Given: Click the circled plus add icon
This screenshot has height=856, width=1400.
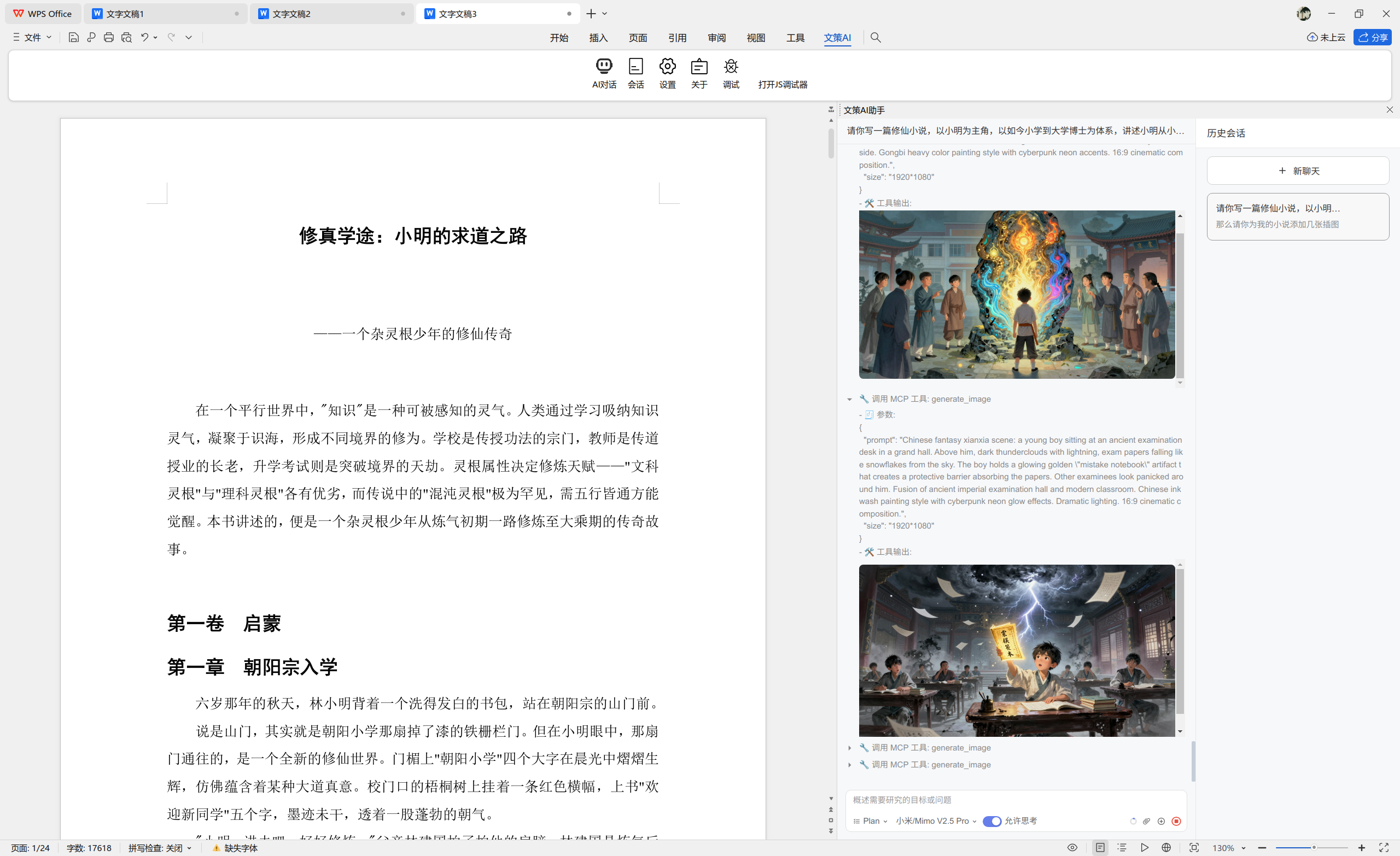Looking at the screenshot, I should click(x=1162, y=821).
